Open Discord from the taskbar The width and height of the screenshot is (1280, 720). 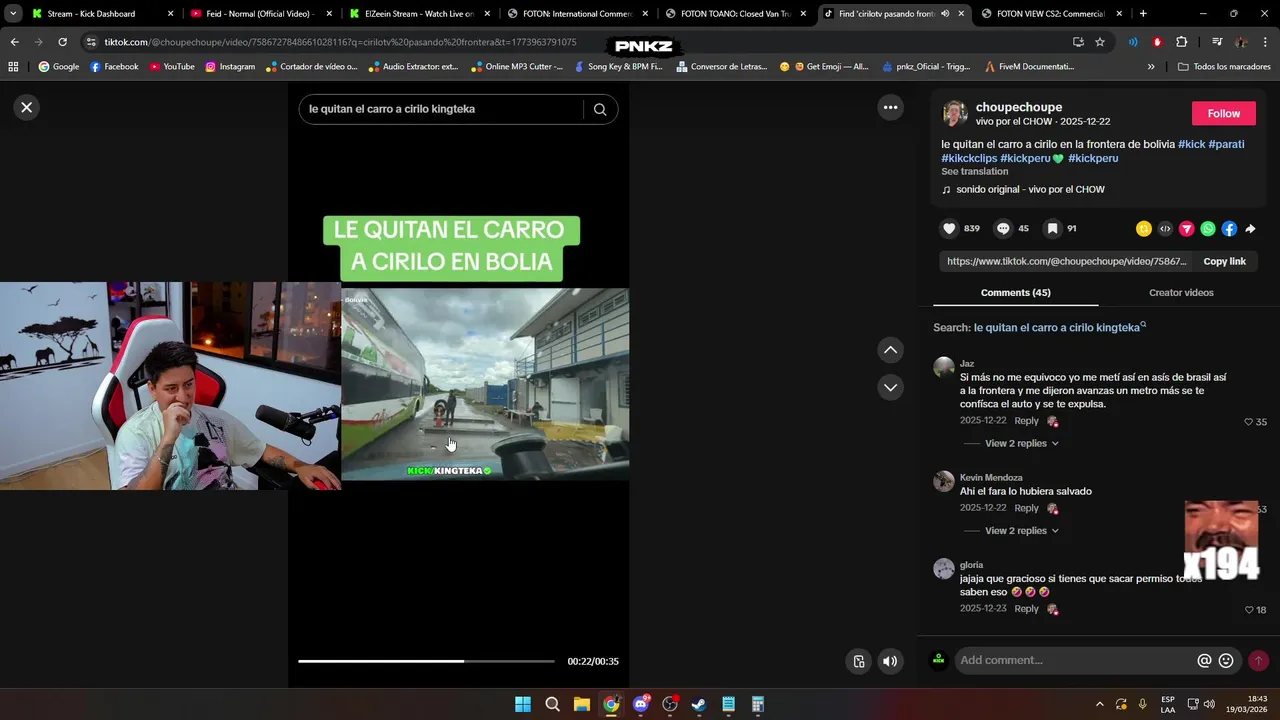point(641,704)
